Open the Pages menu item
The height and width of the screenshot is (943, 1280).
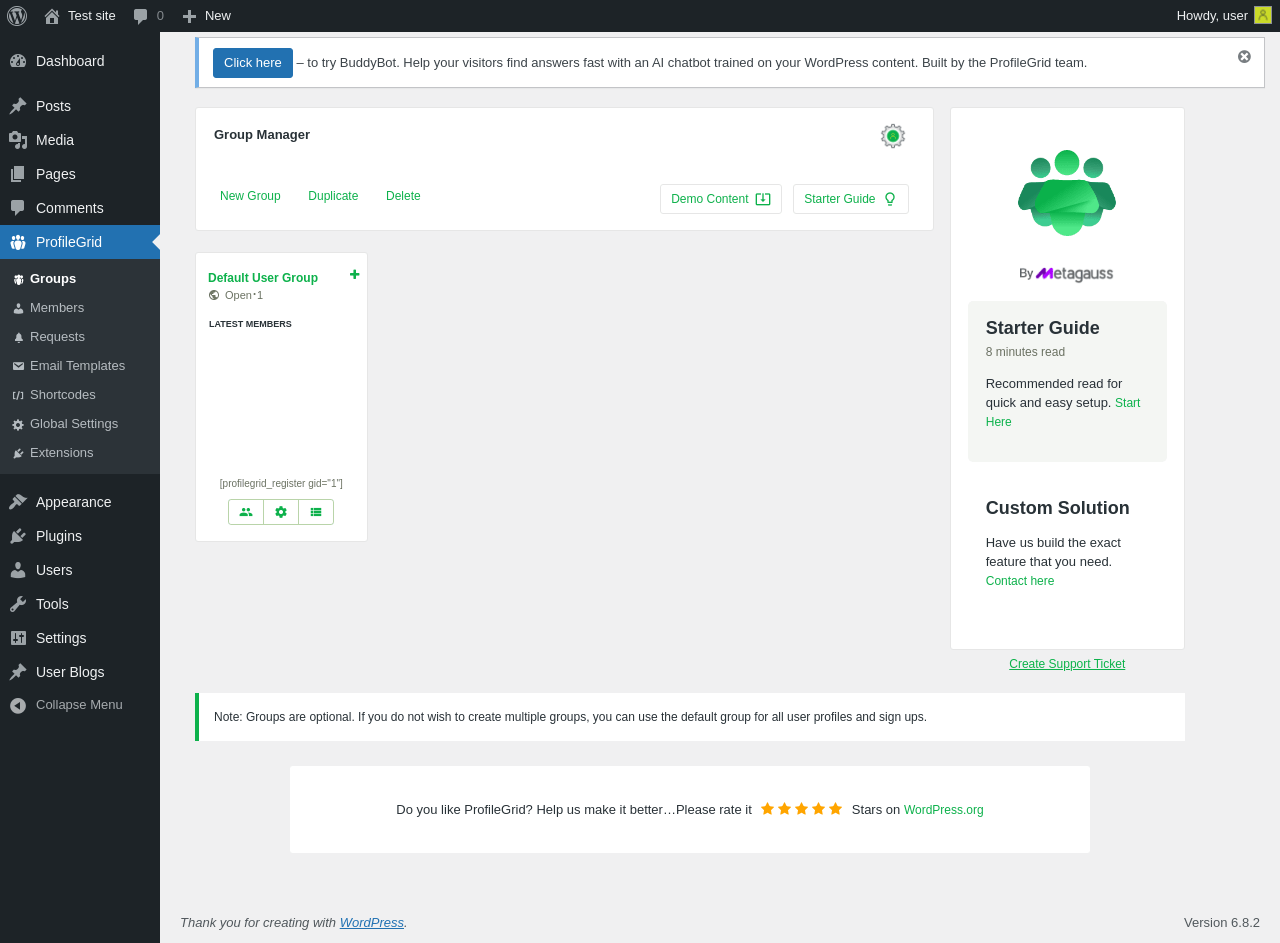[x=80, y=174]
